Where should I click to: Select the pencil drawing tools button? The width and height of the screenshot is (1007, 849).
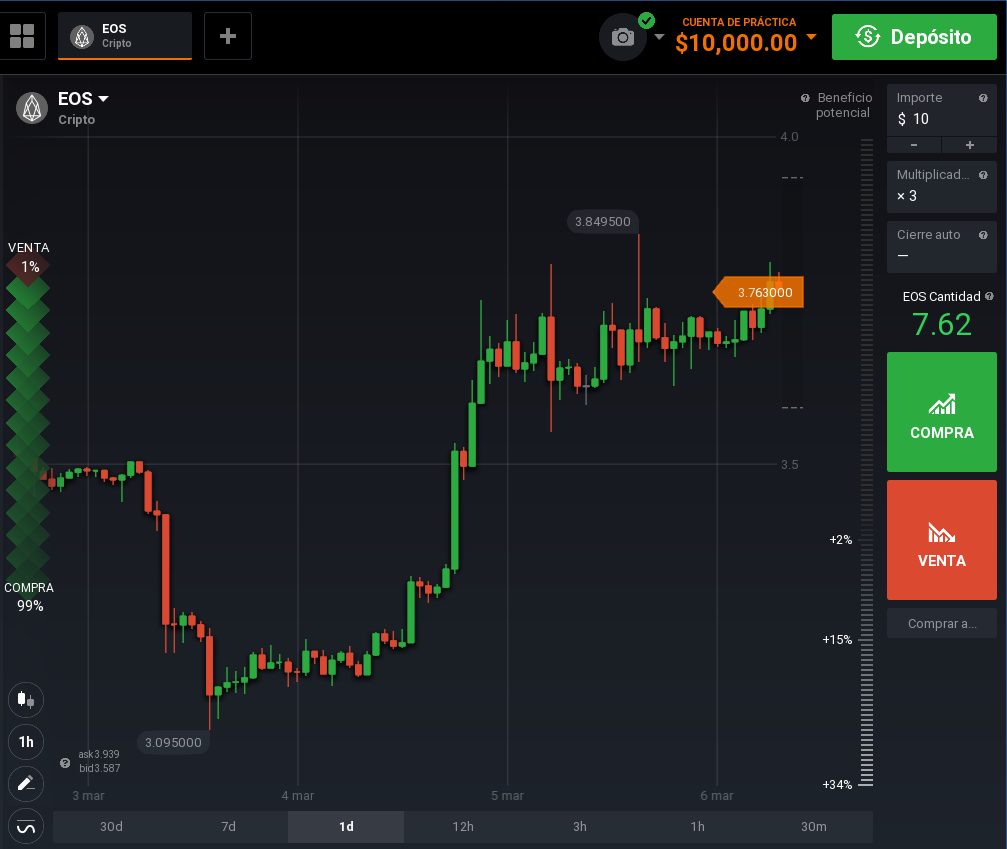point(26,784)
